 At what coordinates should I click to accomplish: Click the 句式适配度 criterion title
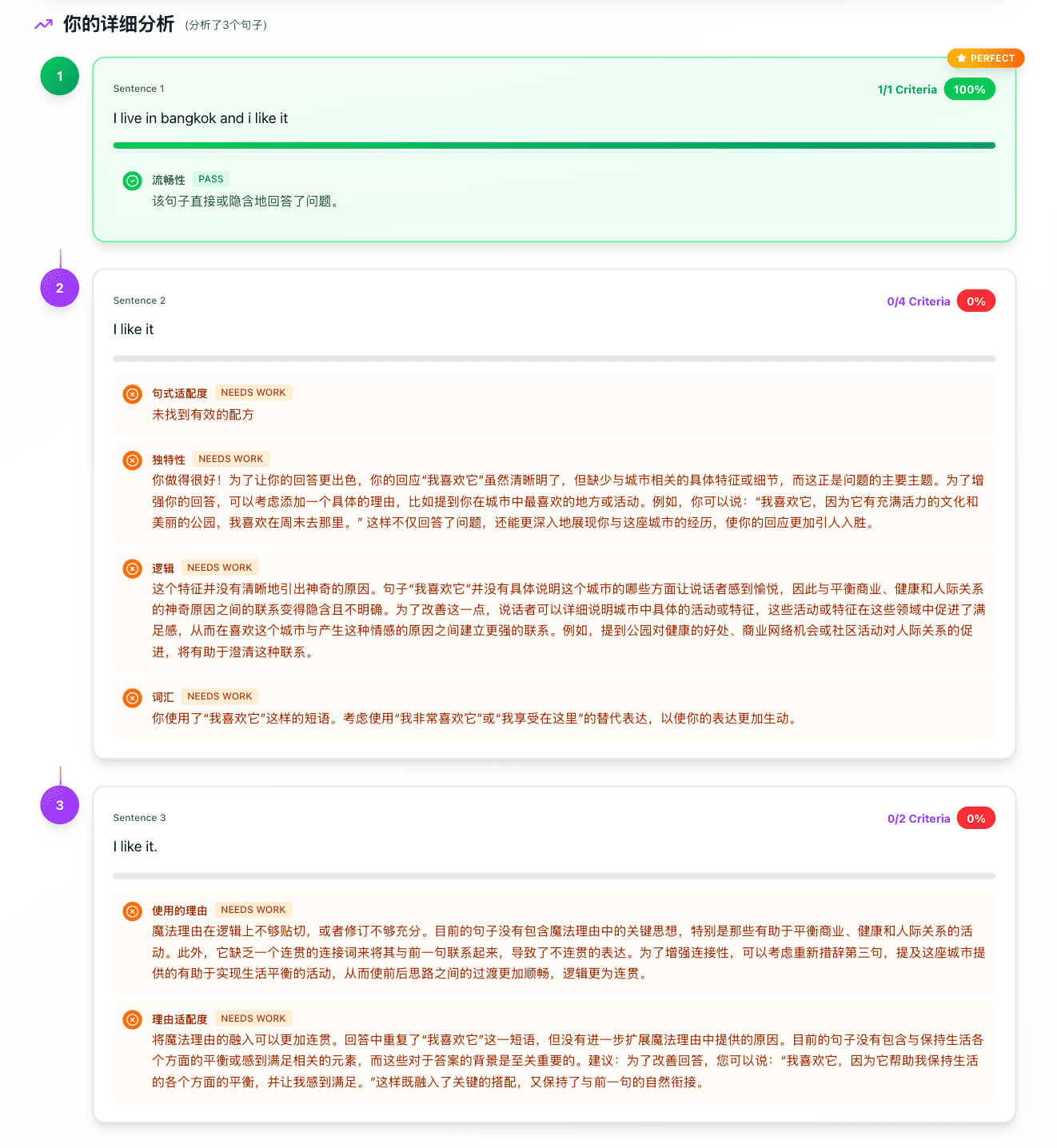tap(180, 393)
